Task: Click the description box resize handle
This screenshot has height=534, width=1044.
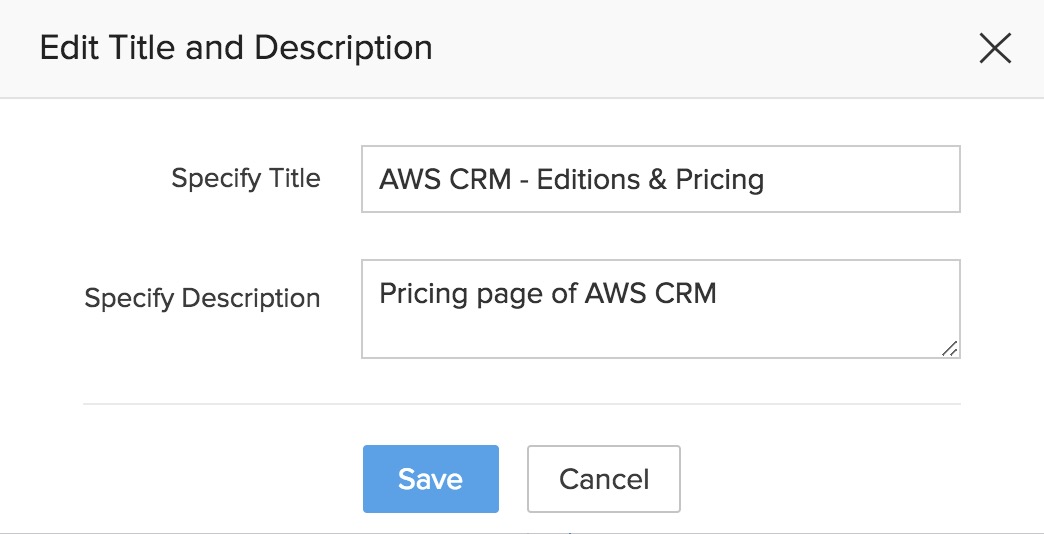Action: tap(949, 348)
